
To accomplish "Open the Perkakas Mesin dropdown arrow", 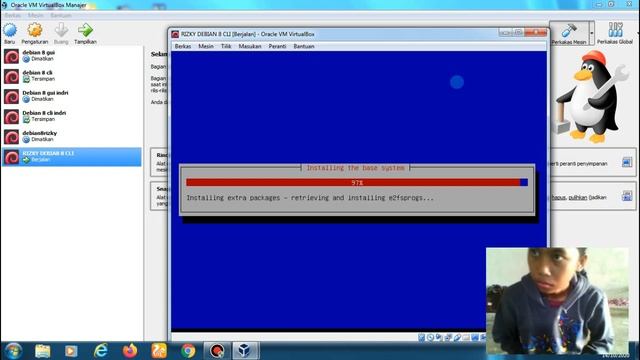I will (592, 33).
